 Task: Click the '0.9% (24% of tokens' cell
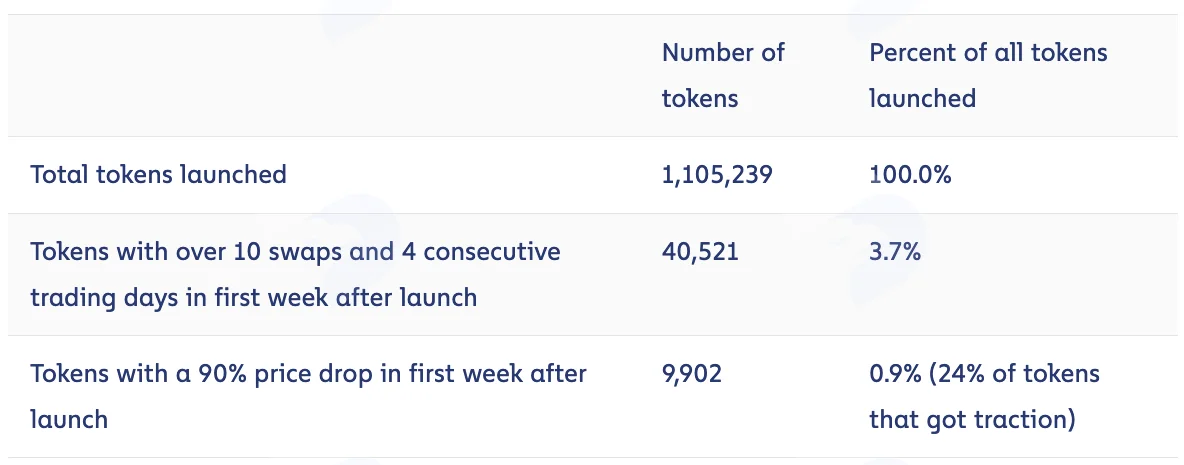point(985,374)
